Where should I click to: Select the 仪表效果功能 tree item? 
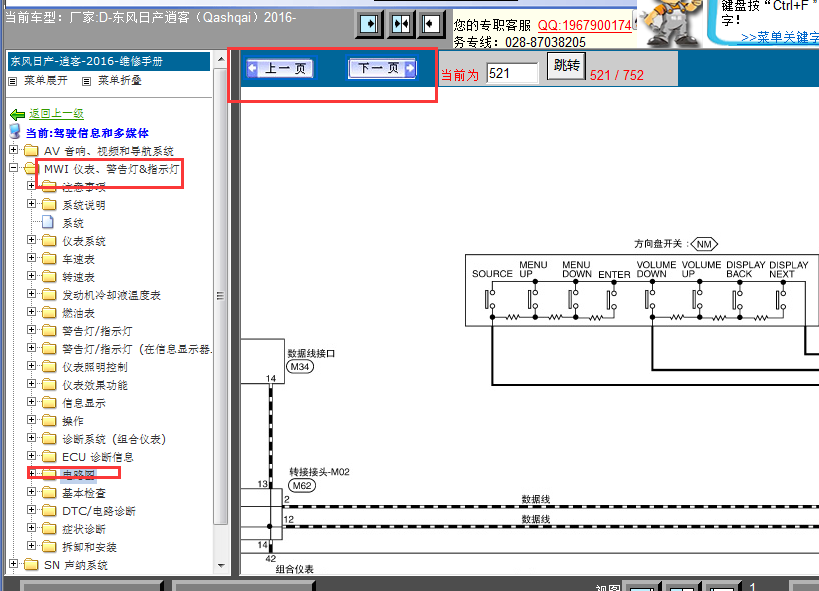click(x=95, y=385)
